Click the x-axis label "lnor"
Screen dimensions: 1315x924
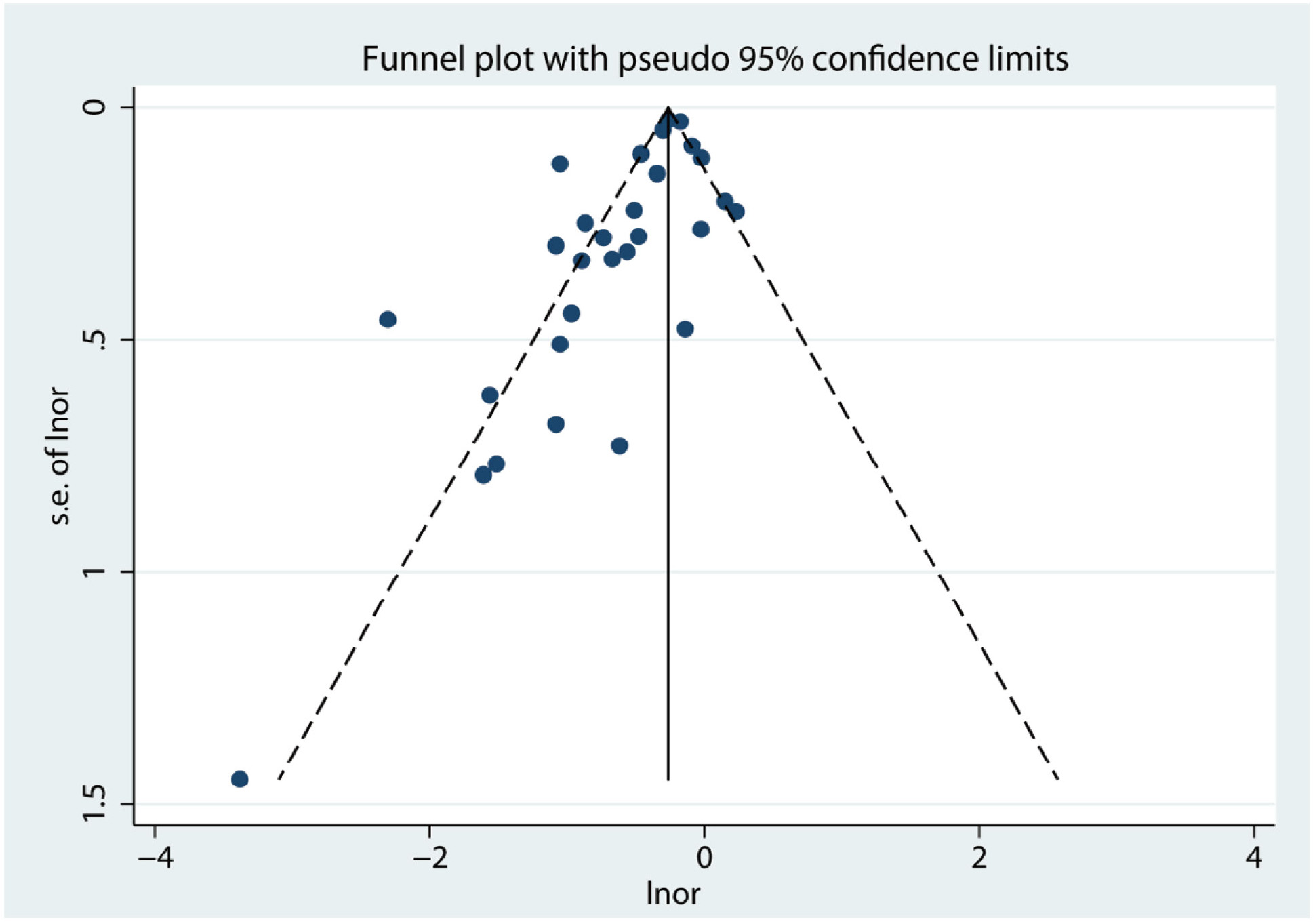[x=672, y=893]
